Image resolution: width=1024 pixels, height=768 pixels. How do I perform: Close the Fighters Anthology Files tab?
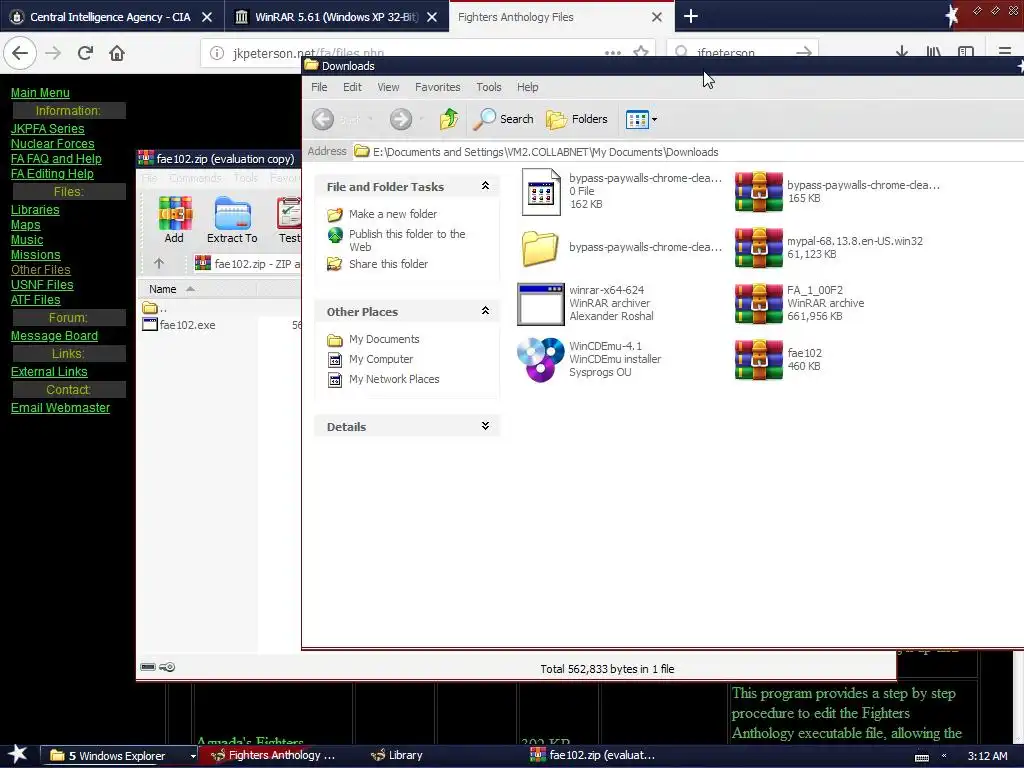click(657, 17)
